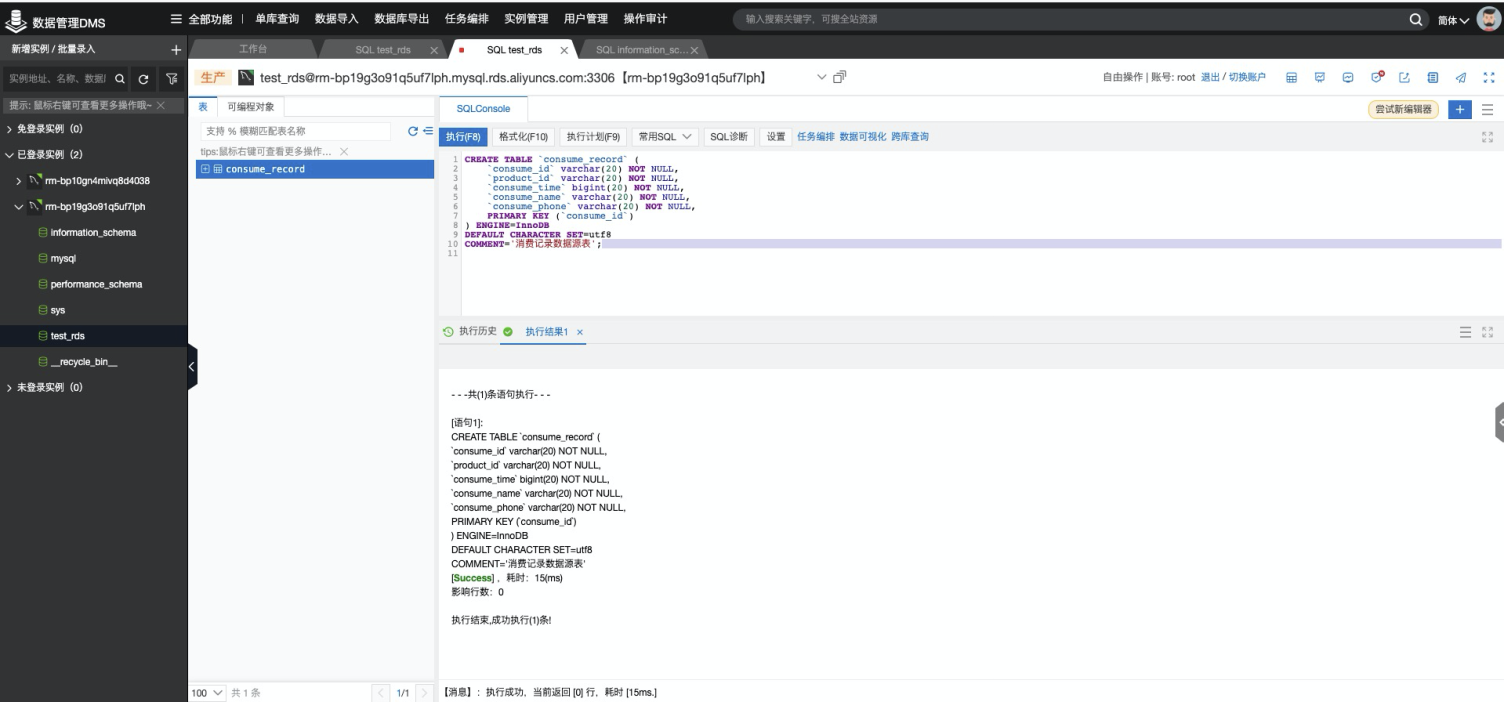Image resolution: width=1504 pixels, height=702 pixels.
Task: Click the paper plane icon in the header toolbar
Action: coord(1461,77)
